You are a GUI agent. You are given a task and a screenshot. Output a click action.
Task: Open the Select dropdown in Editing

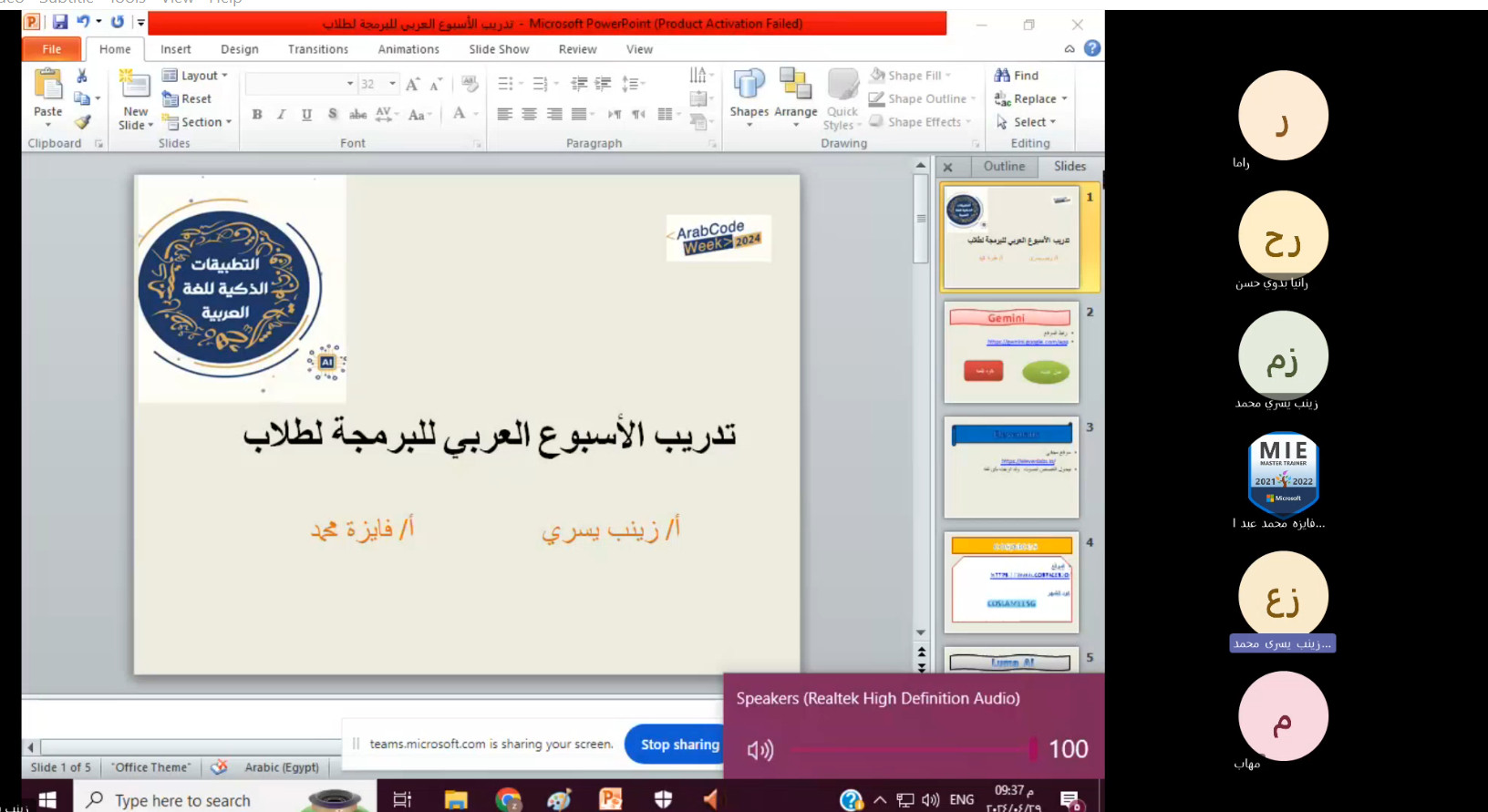[1026, 122]
